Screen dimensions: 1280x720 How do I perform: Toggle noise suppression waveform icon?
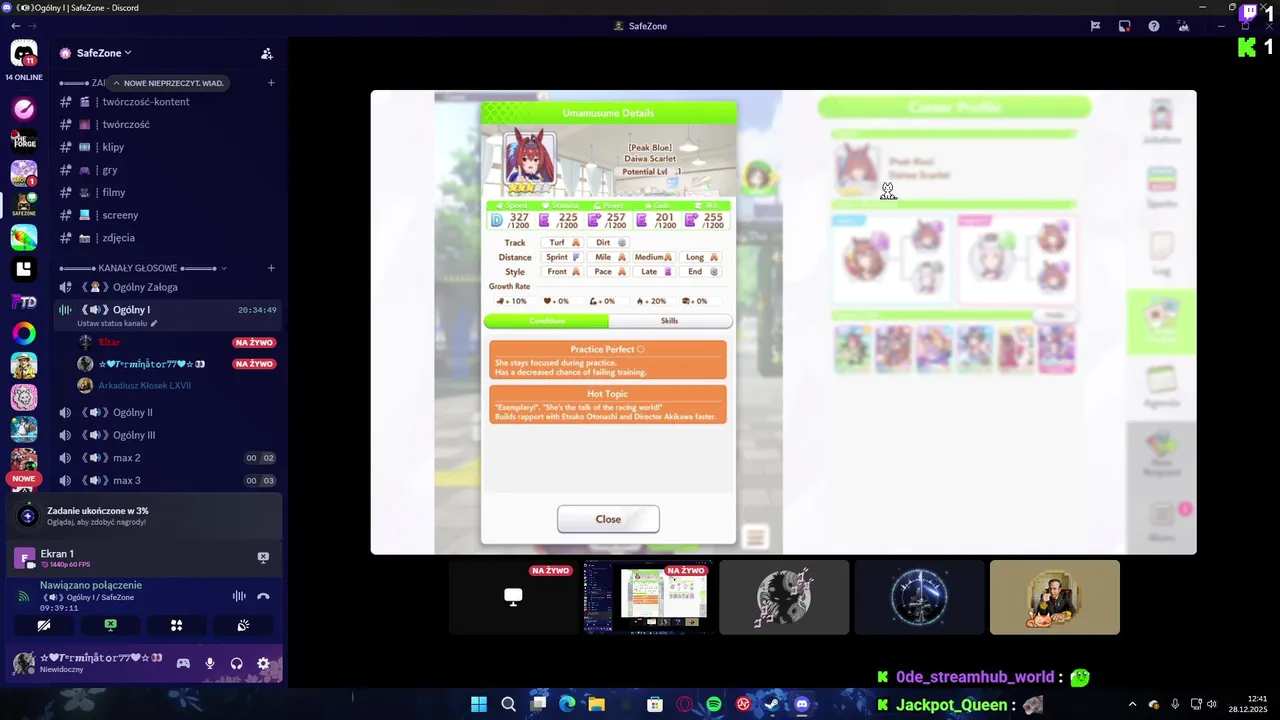[239, 596]
